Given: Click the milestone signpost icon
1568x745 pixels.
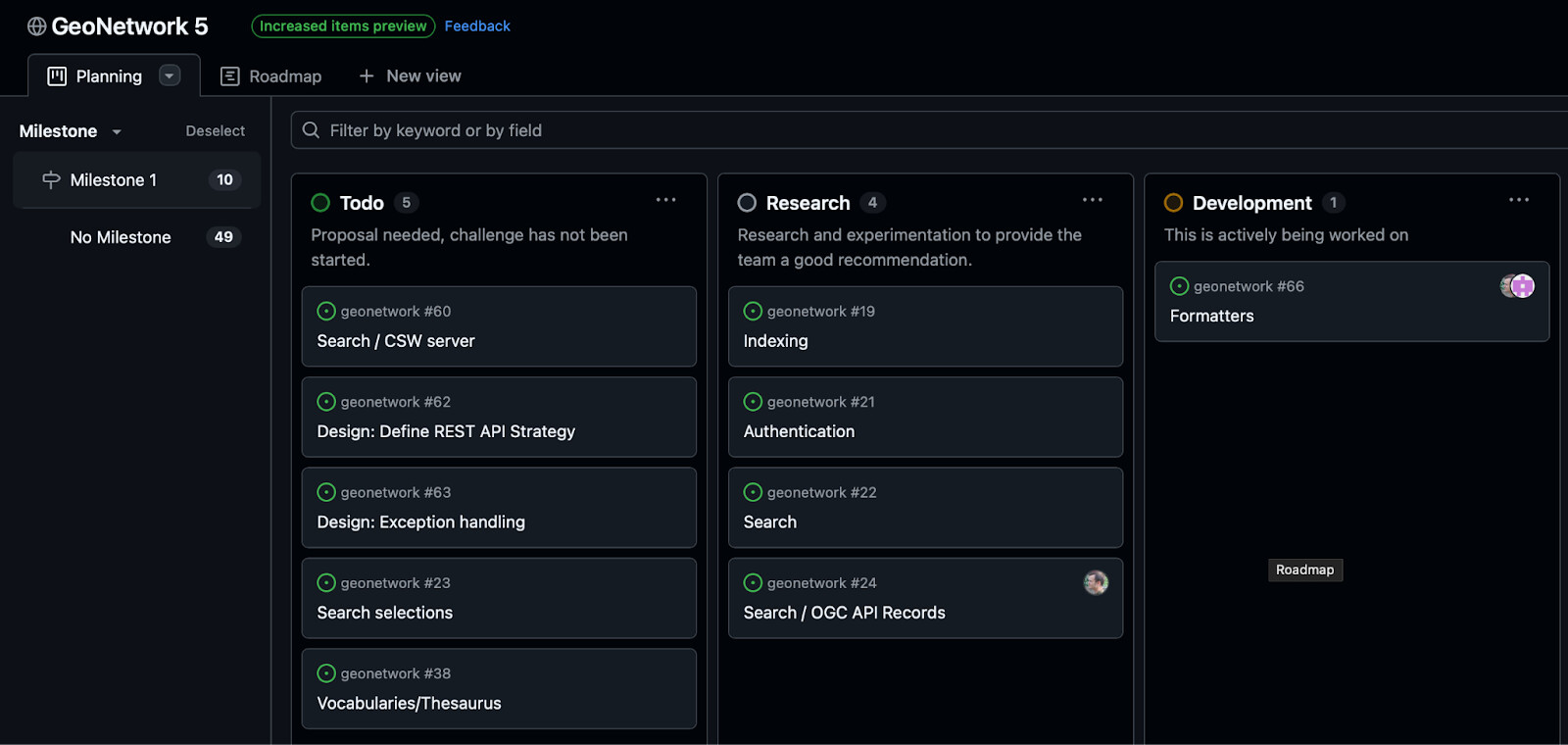Looking at the screenshot, I should tap(51, 179).
